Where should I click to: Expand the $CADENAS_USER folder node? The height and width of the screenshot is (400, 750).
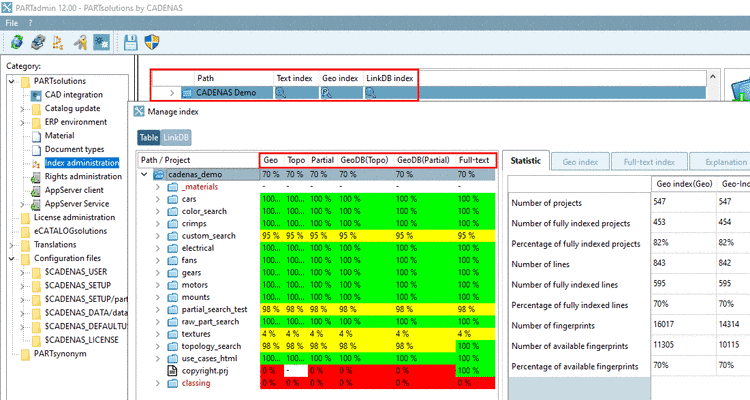(x=22, y=273)
